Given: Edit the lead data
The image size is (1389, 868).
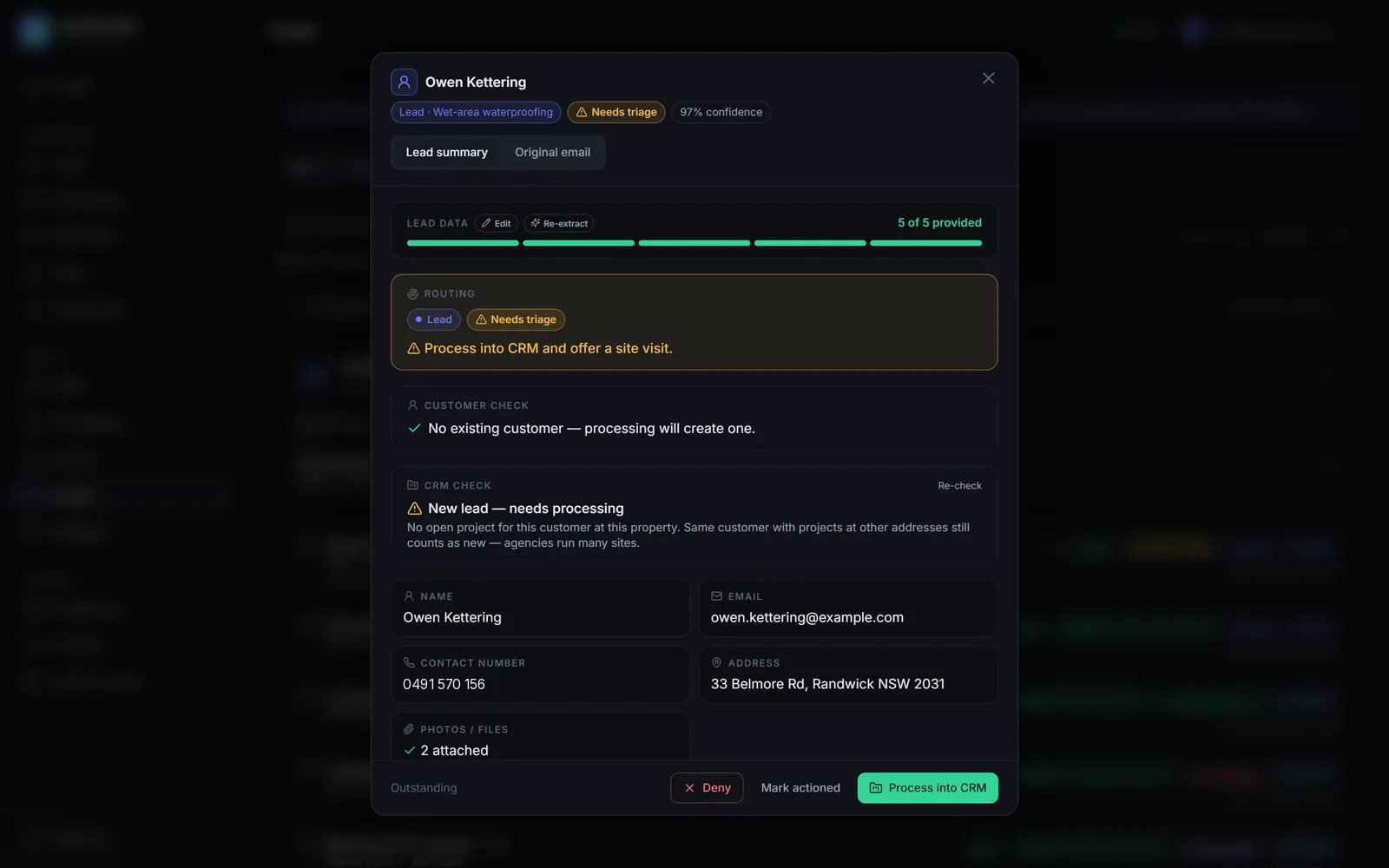Looking at the screenshot, I should 497,223.
